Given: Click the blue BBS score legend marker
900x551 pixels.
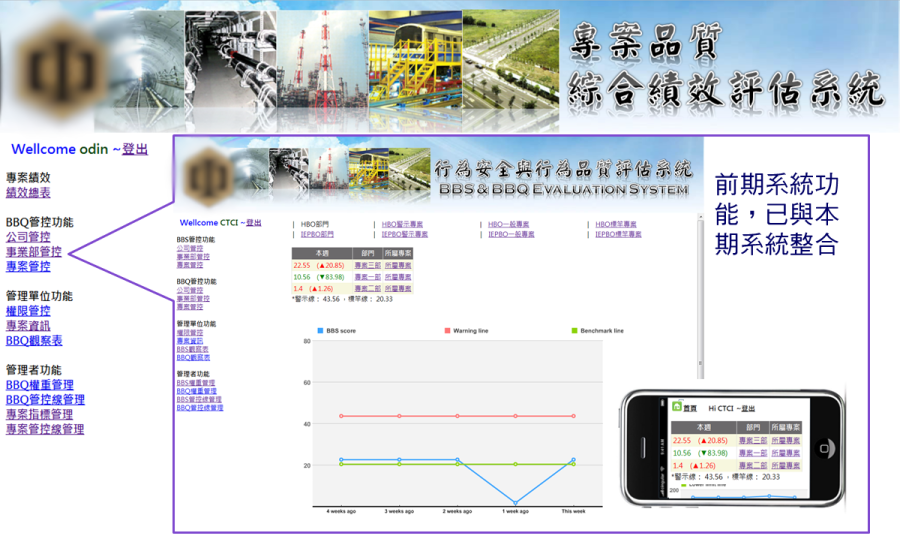Looking at the screenshot, I should [x=320, y=330].
